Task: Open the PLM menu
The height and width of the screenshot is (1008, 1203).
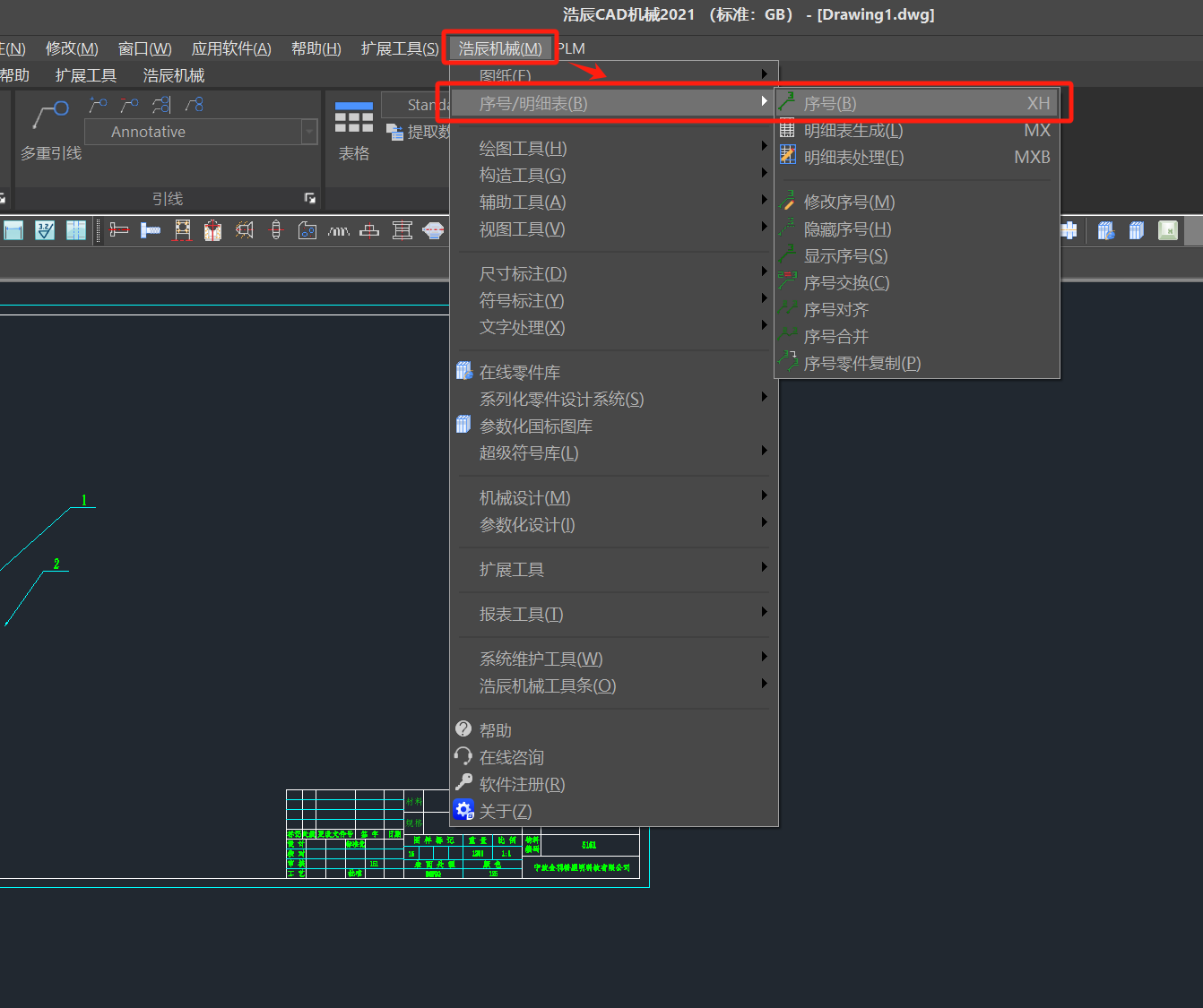Action: click(x=571, y=48)
